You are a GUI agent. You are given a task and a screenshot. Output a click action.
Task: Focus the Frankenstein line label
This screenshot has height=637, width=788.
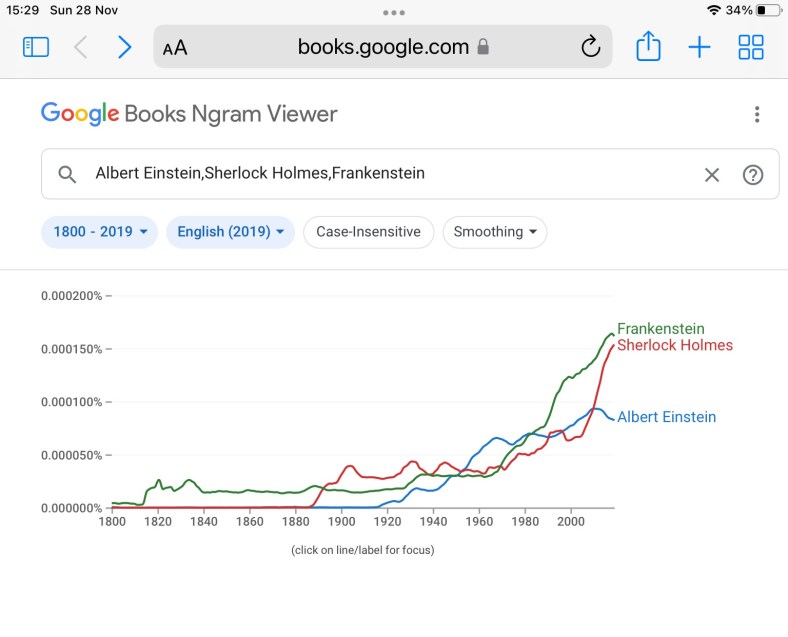(x=660, y=328)
